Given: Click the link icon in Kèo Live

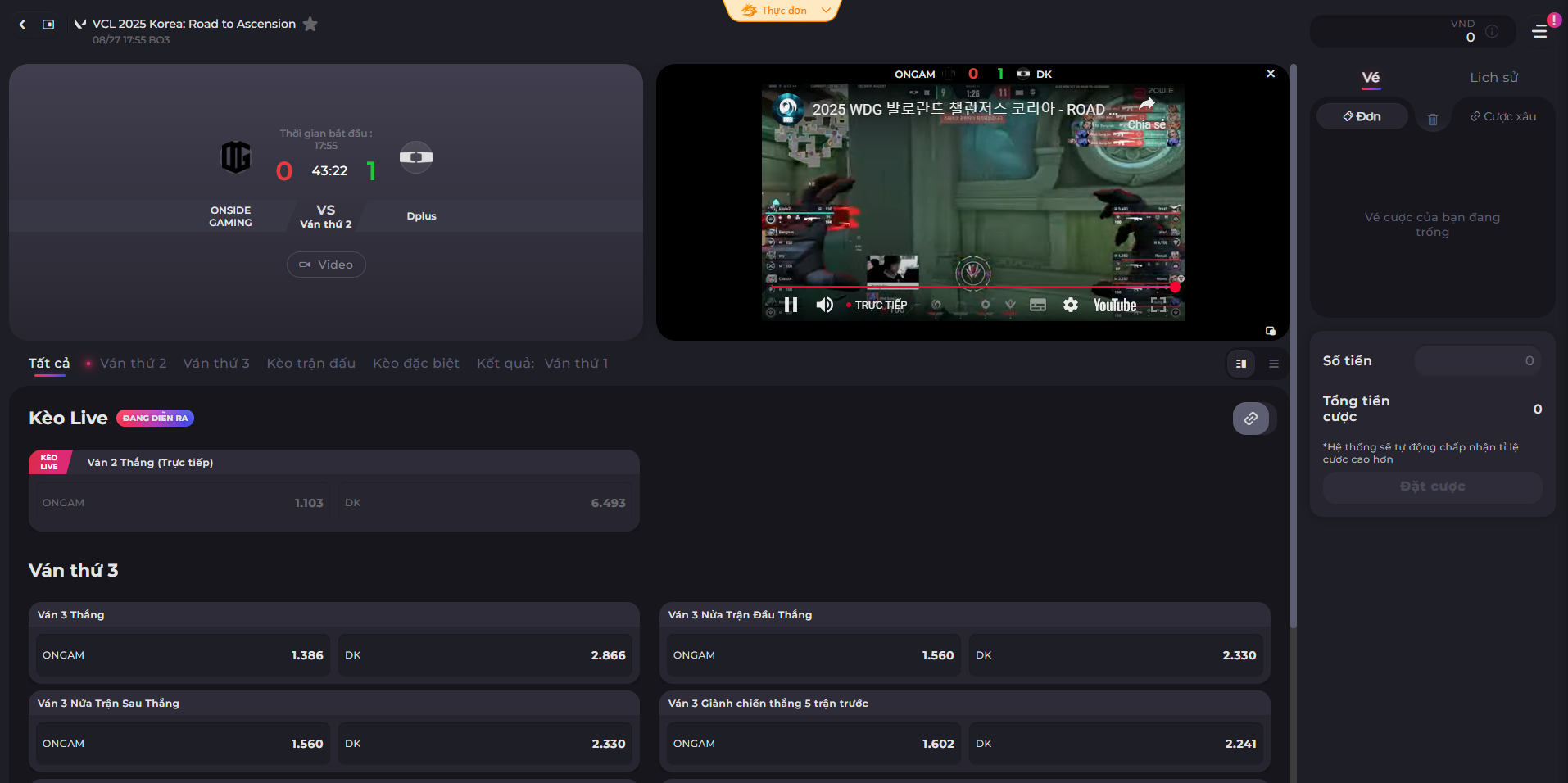Looking at the screenshot, I should tap(1250, 419).
